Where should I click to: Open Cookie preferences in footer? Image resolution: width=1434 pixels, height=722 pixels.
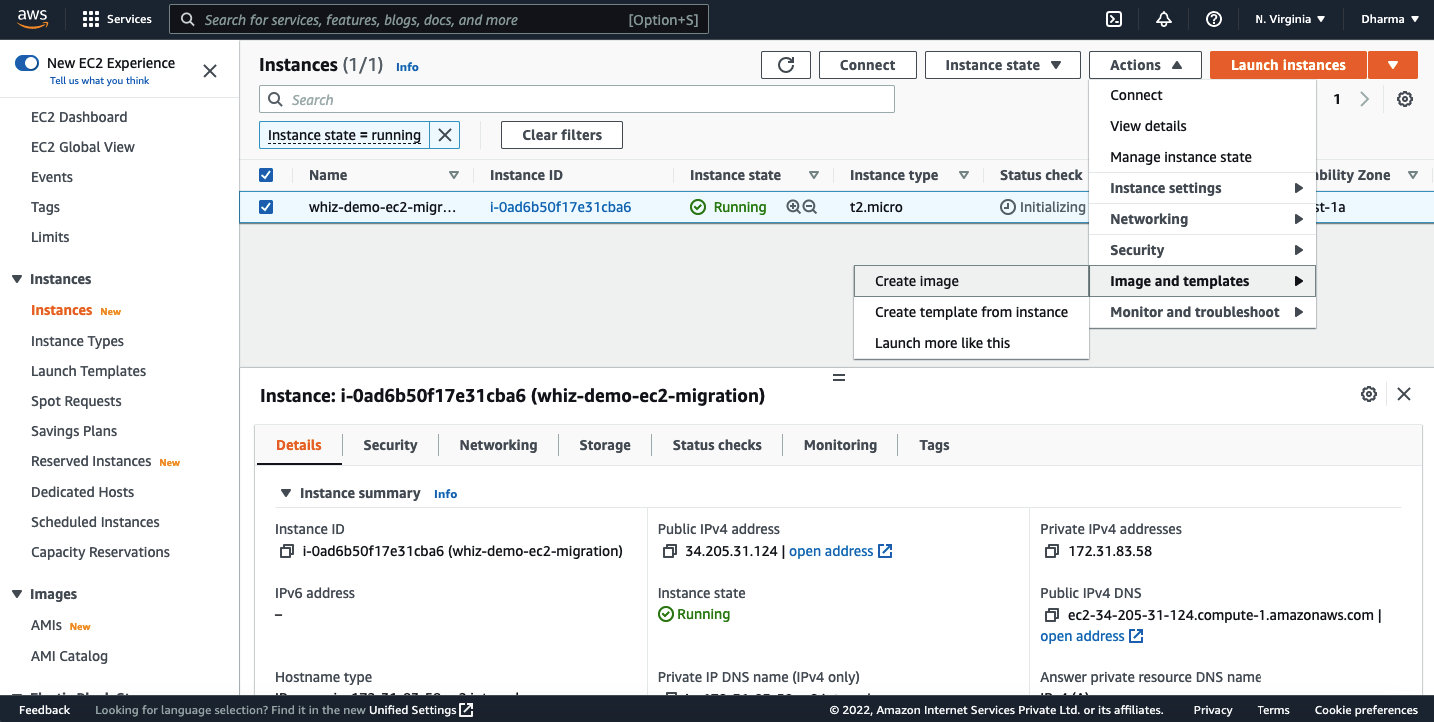coord(1366,710)
